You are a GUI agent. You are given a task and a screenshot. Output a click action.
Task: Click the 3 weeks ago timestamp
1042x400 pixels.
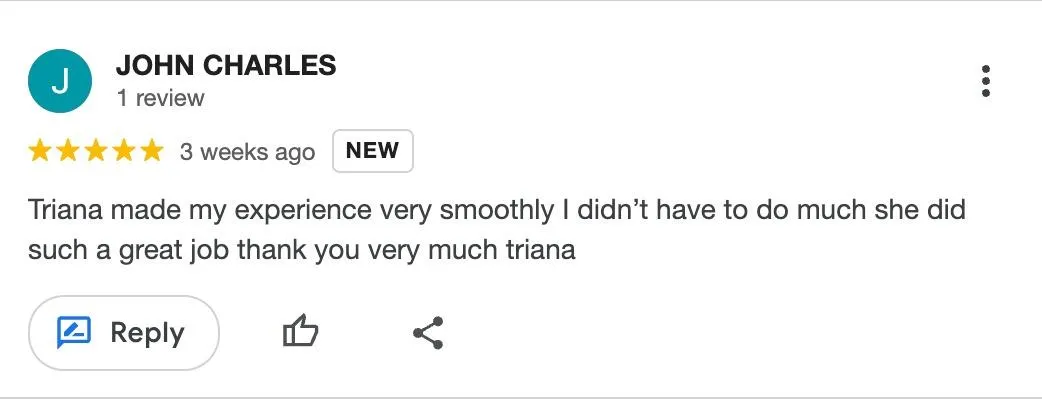click(x=247, y=152)
